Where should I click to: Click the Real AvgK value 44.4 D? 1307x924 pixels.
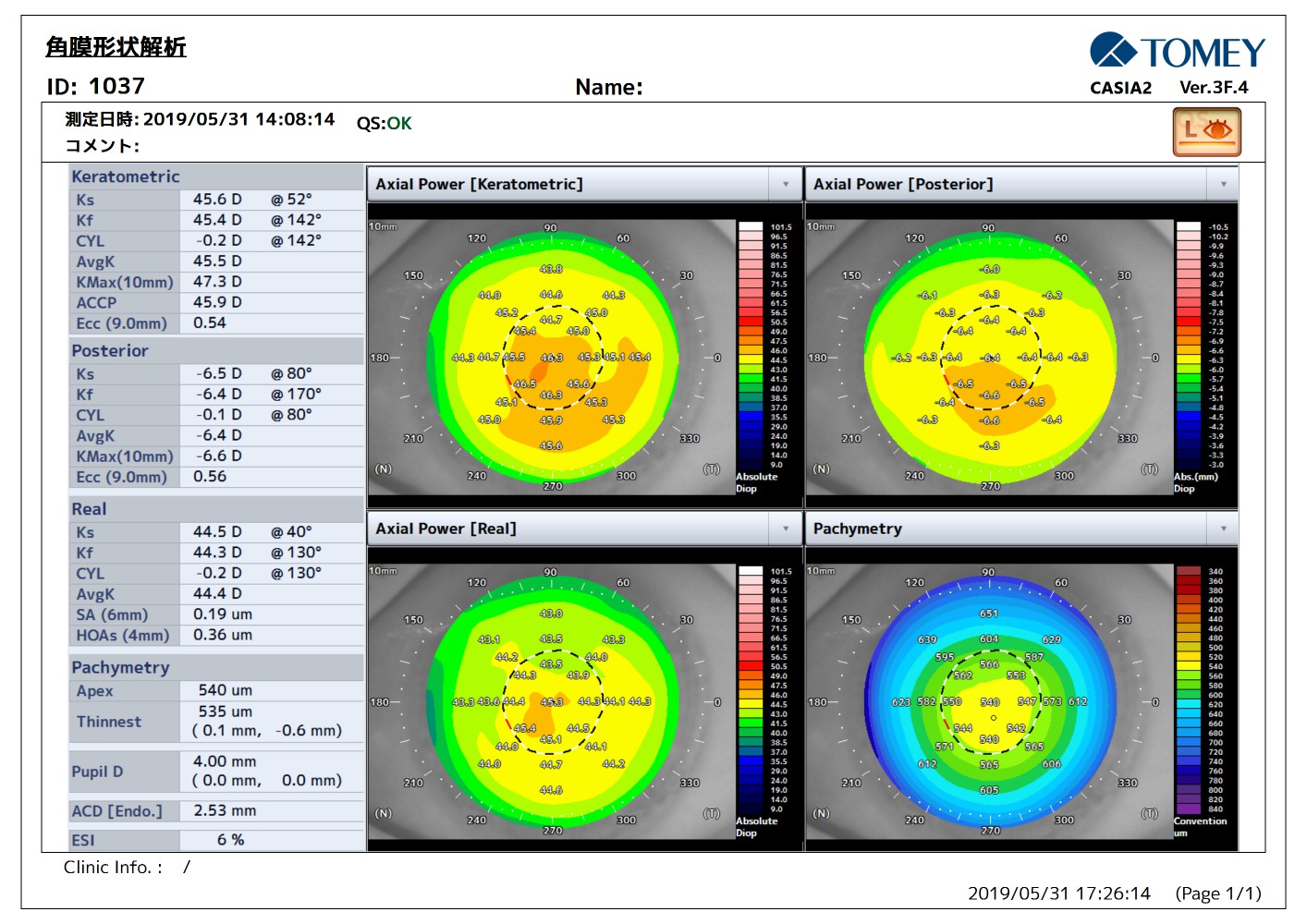click(x=217, y=594)
